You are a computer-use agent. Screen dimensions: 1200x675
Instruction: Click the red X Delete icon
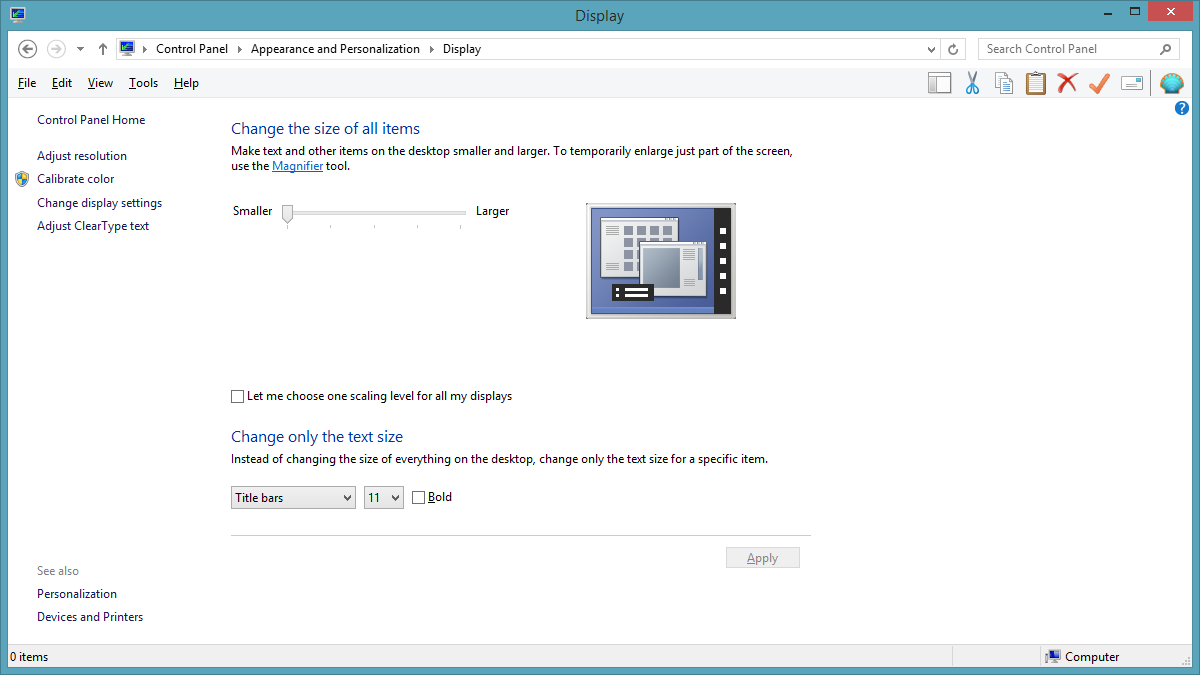pos(1067,83)
